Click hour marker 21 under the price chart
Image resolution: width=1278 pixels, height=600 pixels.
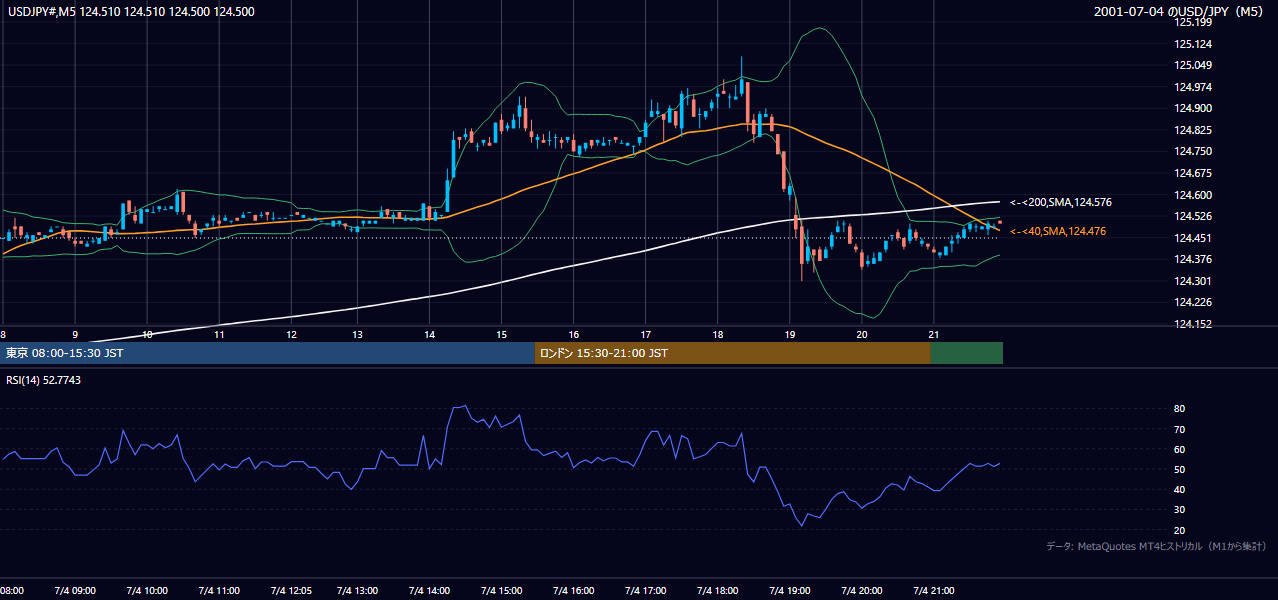[932, 335]
